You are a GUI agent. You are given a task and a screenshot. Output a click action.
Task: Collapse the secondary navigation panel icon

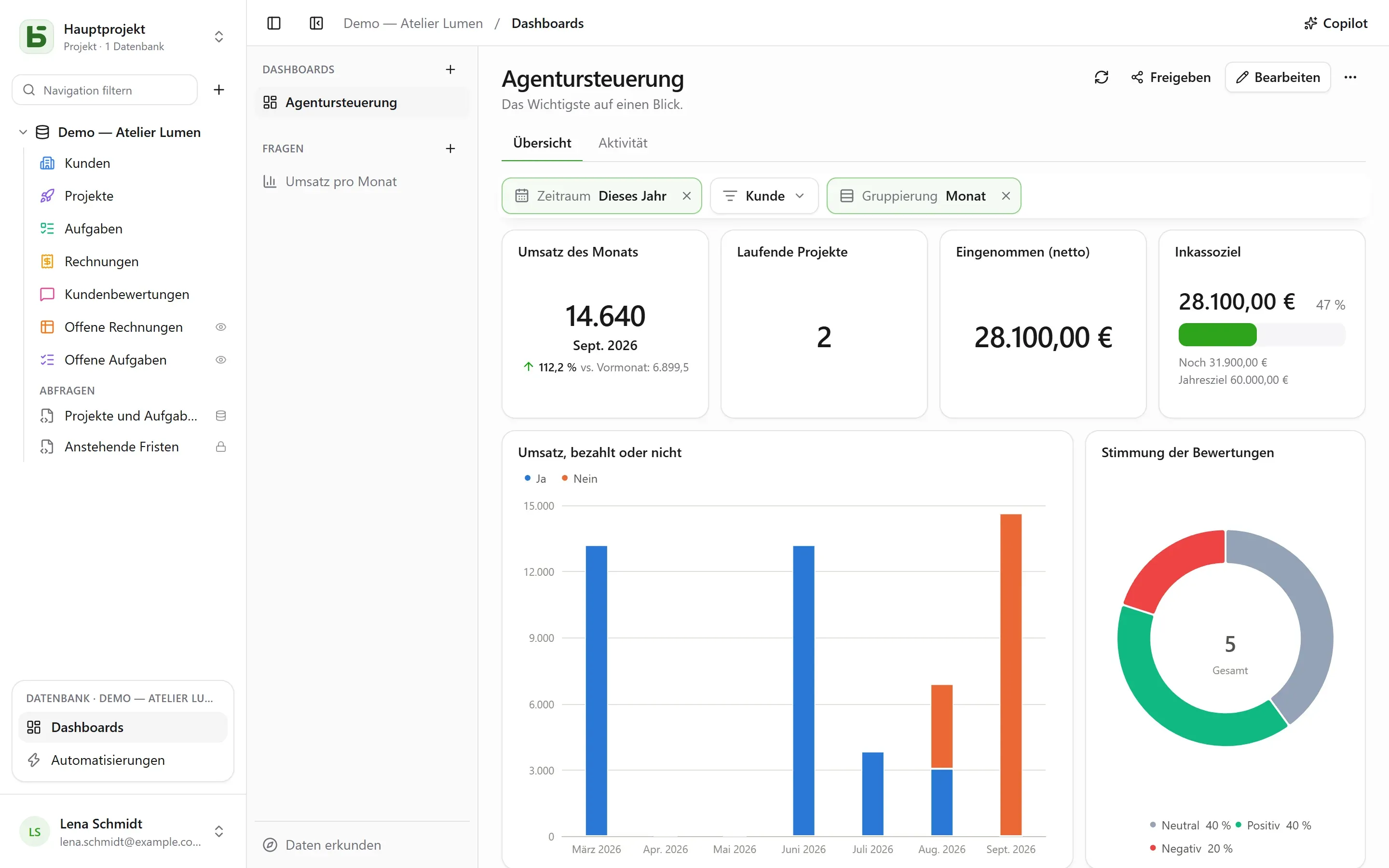(316, 23)
